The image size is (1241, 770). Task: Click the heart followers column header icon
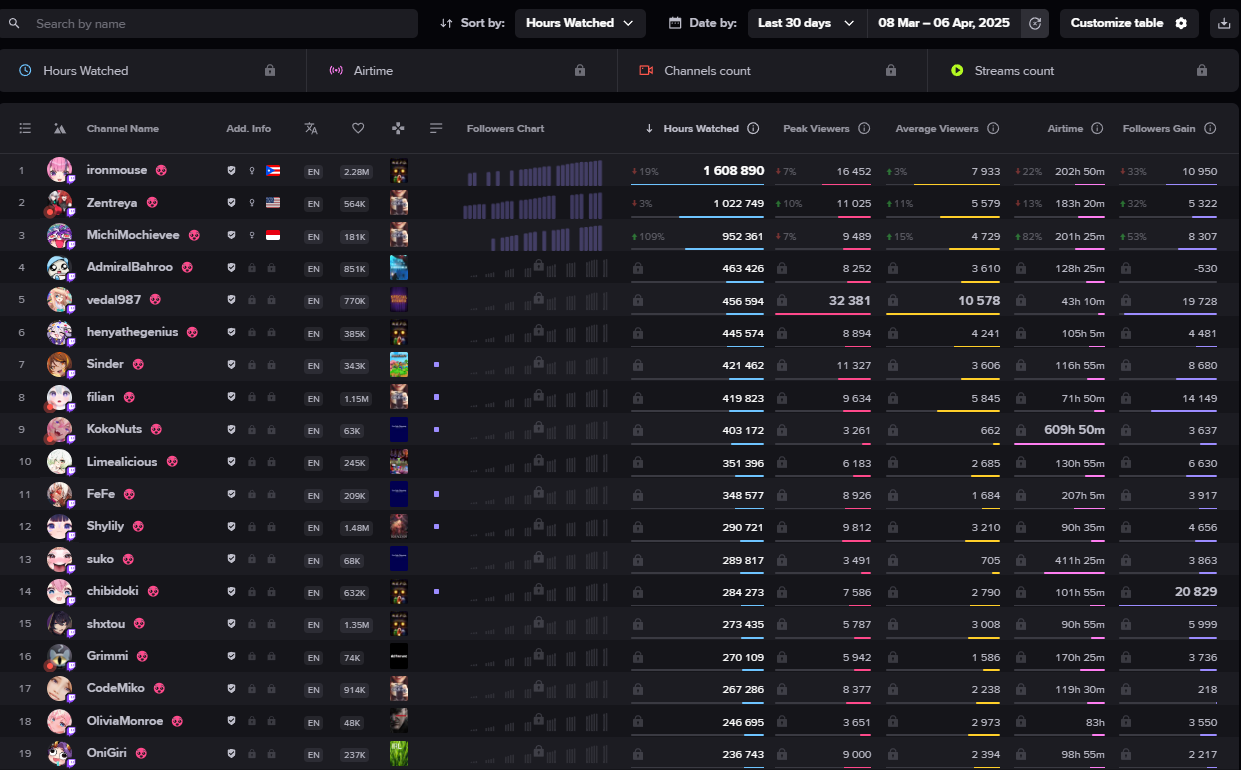coord(358,128)
